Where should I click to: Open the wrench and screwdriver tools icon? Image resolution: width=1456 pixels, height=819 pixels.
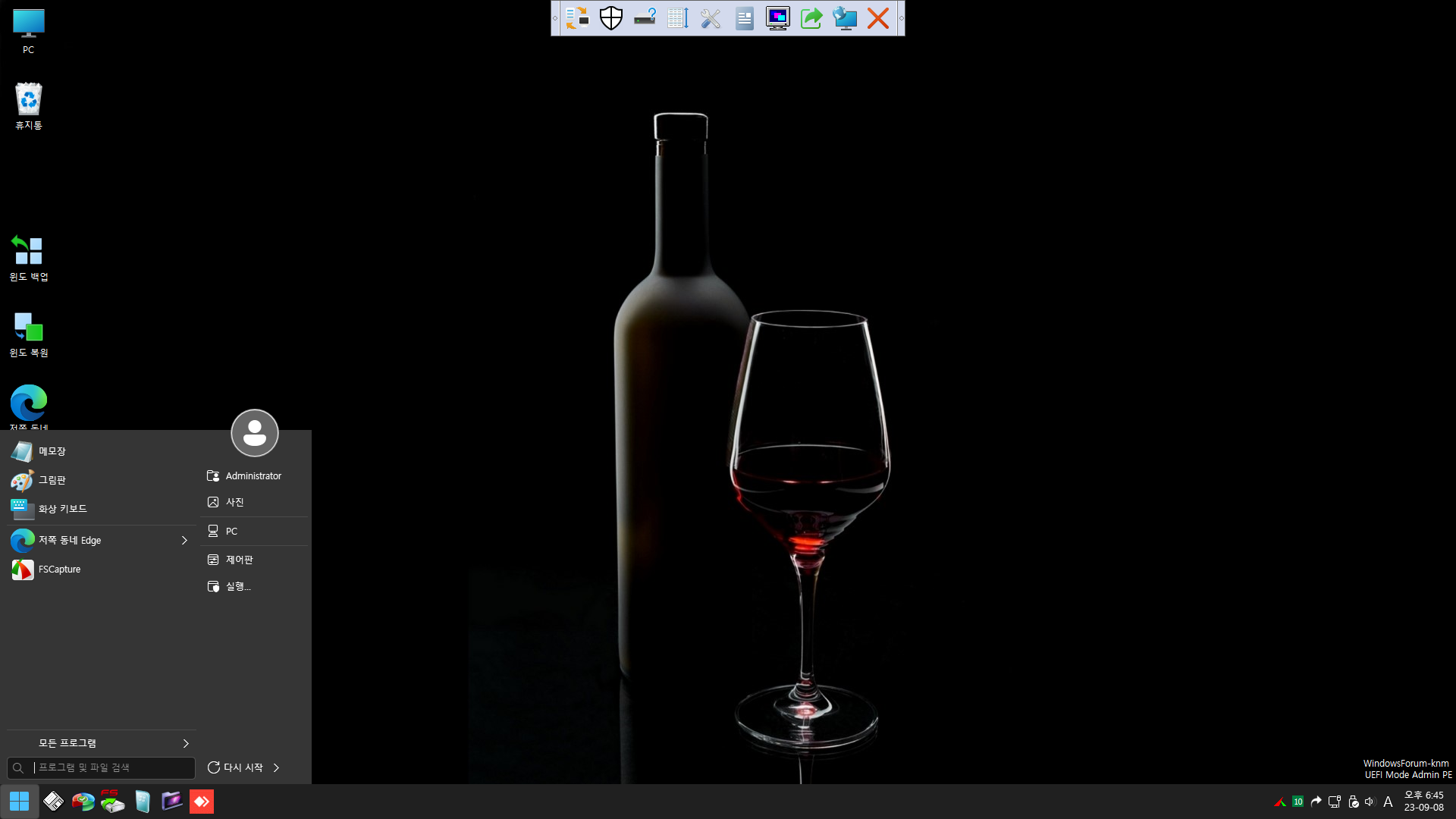point(711,18)
